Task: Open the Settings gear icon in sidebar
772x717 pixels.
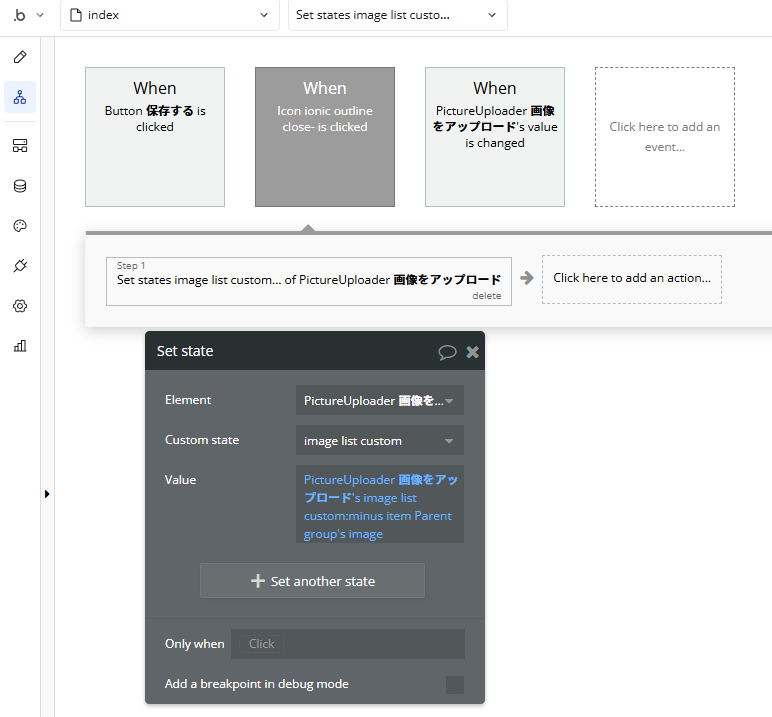Action: pos(20,306)
